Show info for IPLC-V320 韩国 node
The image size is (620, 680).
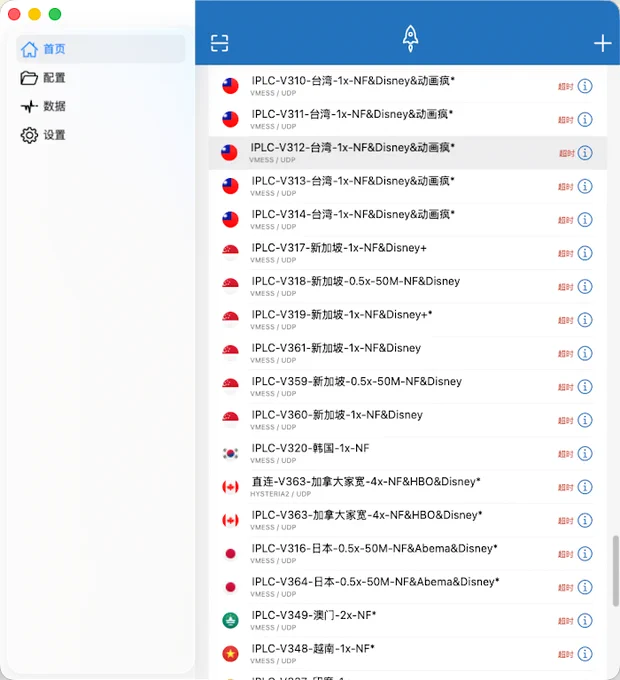(x=585, y=453)
